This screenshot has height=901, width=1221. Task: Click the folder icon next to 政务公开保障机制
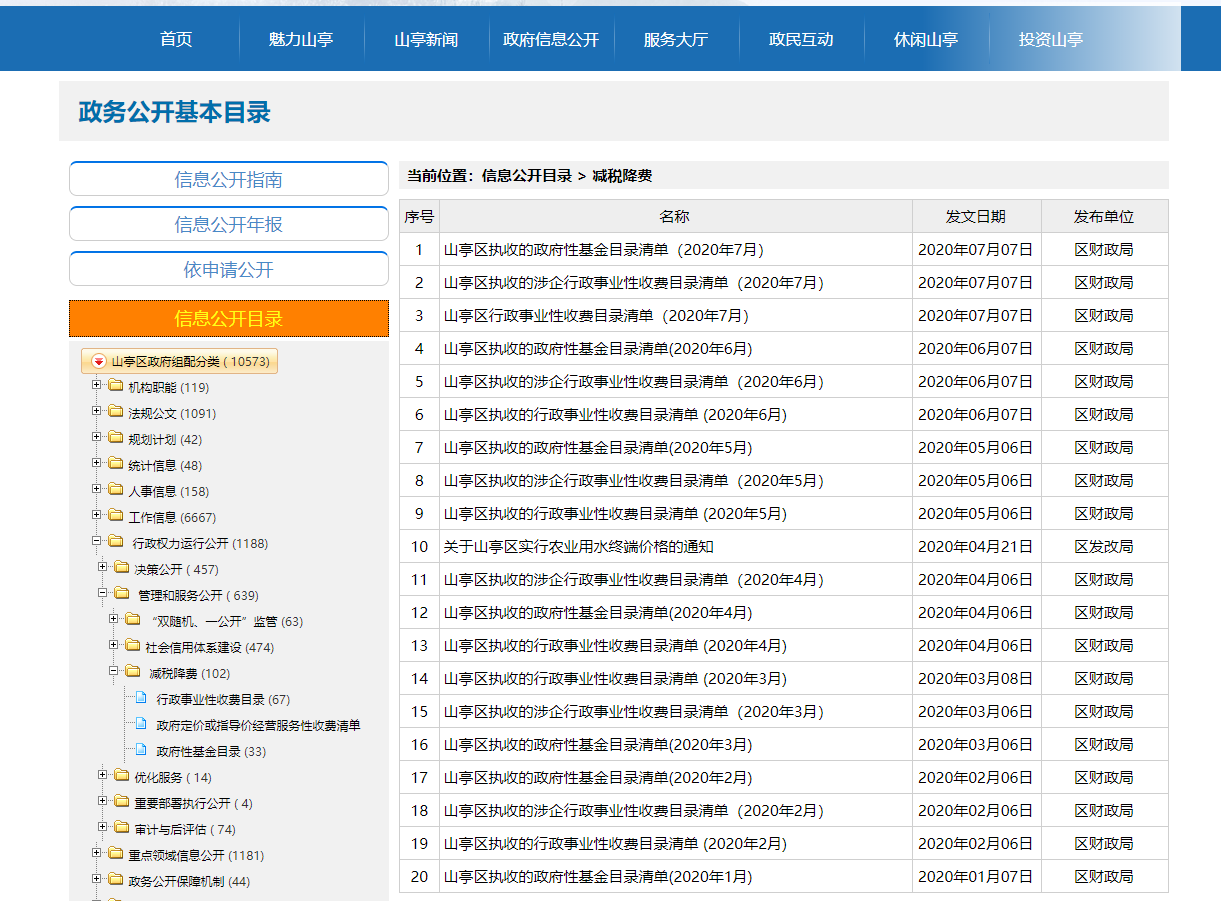pos(115,880)
